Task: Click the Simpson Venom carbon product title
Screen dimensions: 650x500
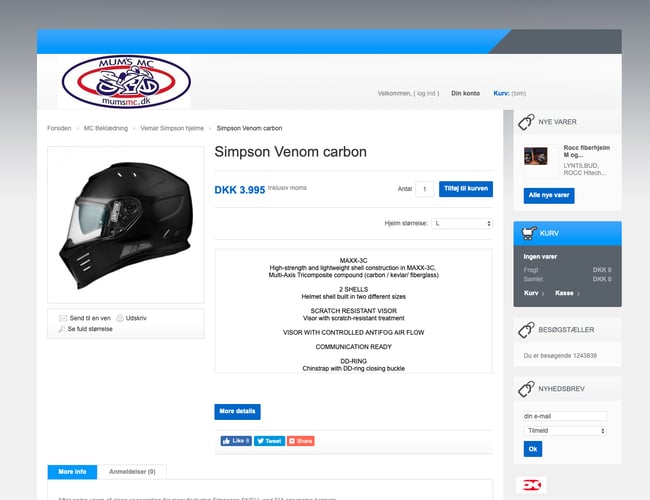Action: (291, 152)
